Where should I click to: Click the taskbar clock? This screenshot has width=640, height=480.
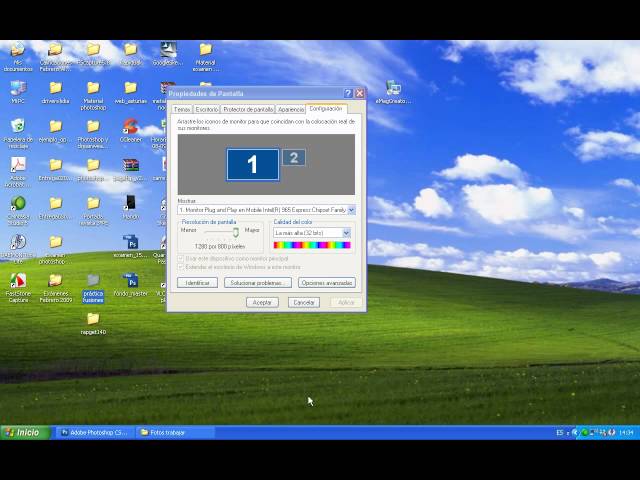pyautogui.click(x=626, y=433)
